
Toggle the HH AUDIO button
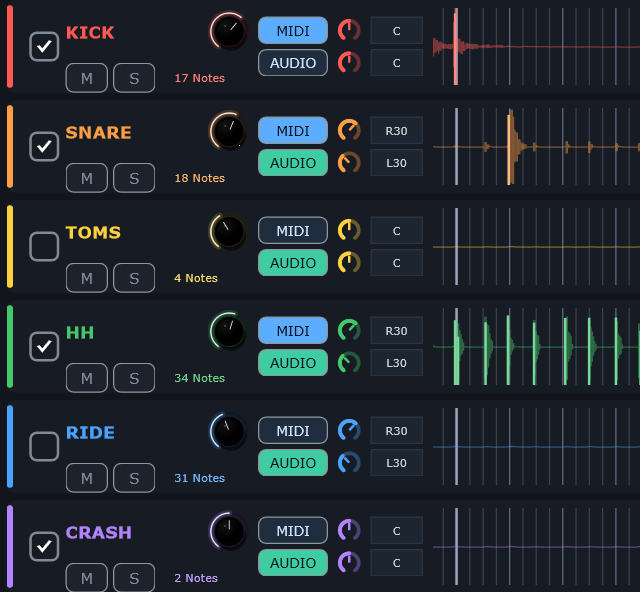(x=293, y=363)
